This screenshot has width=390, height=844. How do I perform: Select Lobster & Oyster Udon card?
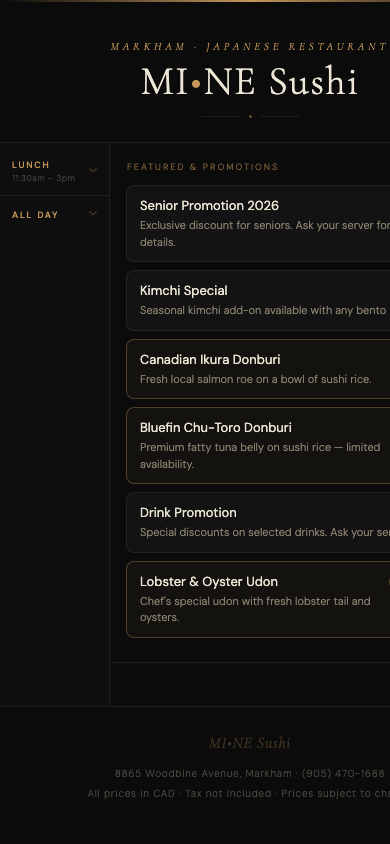[x=258, y=599]
